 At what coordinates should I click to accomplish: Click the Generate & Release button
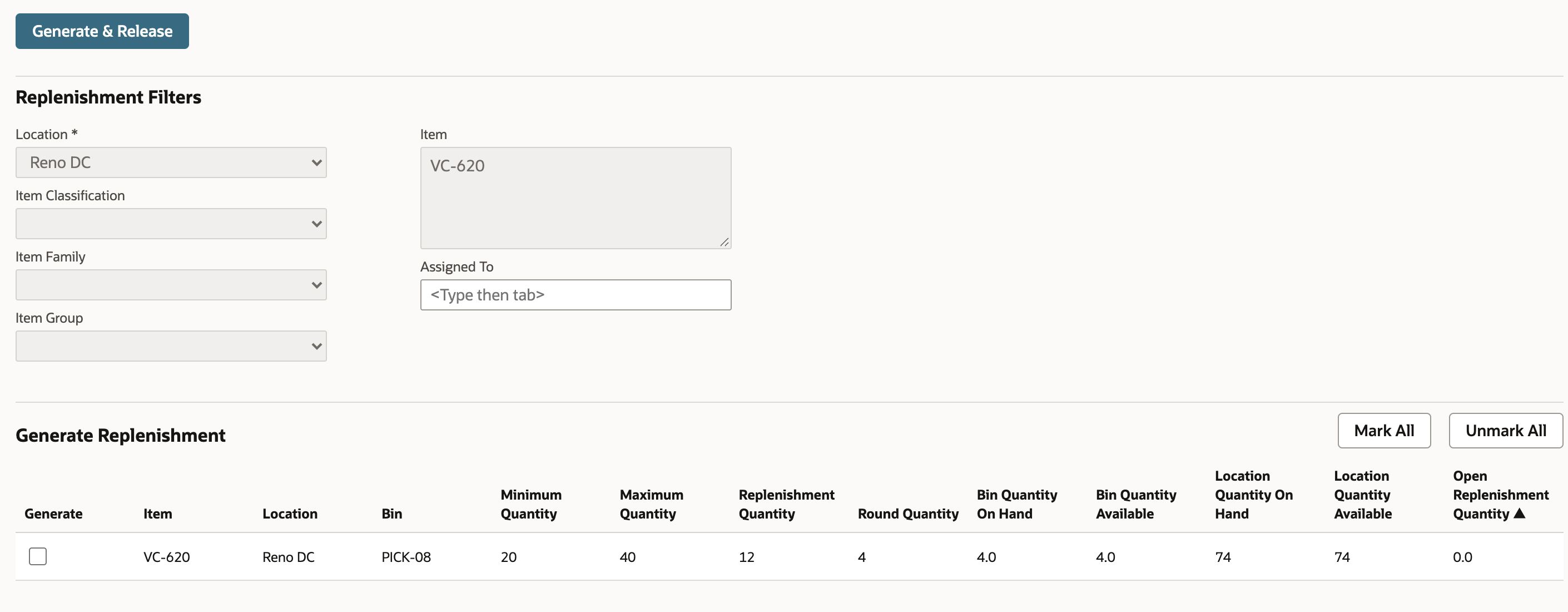[102, 31]
